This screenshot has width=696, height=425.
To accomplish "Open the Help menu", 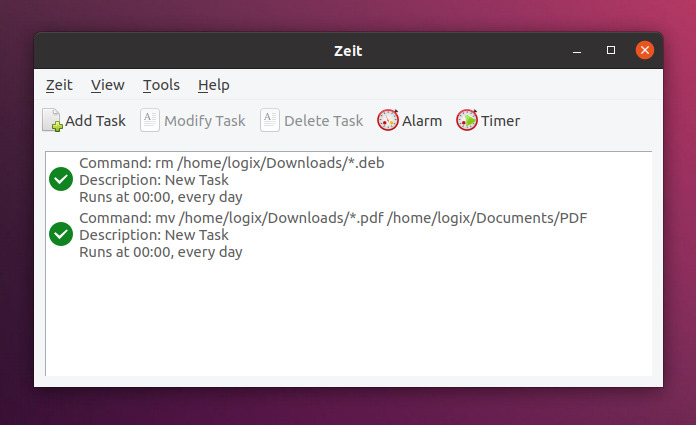I will (x=214, y=85).
